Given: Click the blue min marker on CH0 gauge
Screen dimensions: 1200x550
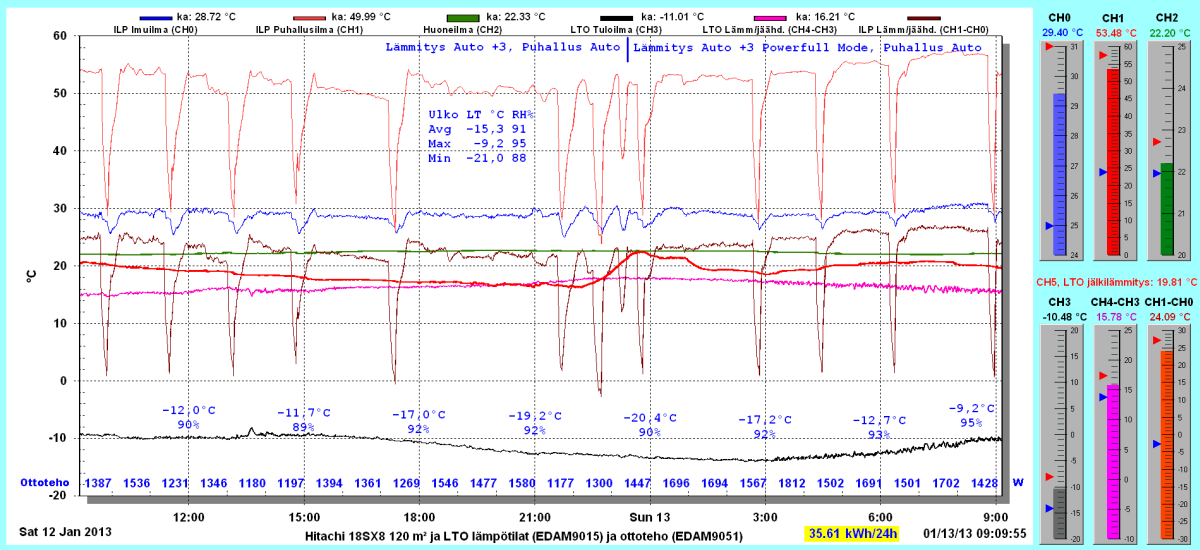Looking at the screenshot, I should (x=1049, y=226).
